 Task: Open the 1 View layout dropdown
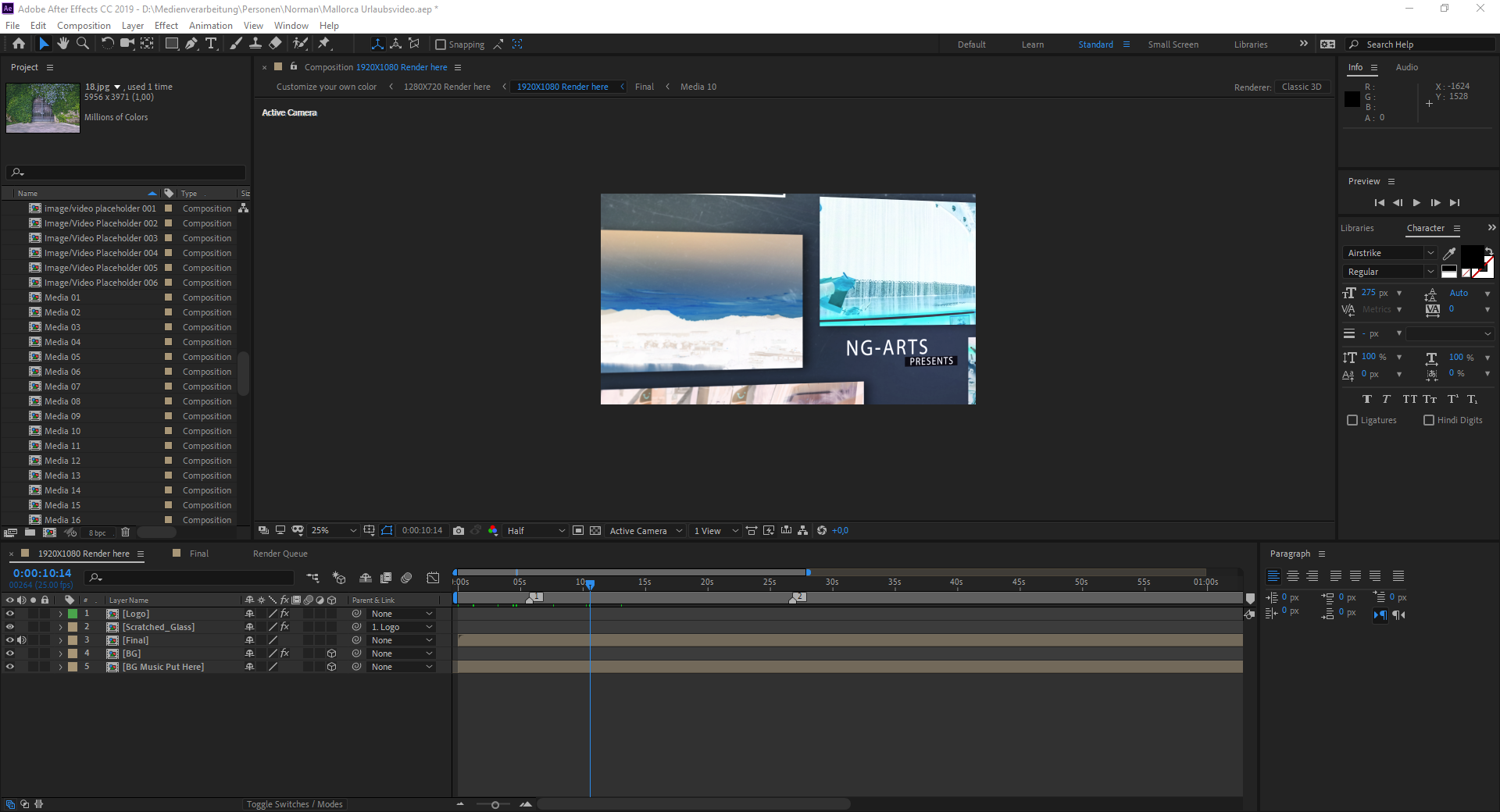click(716, 531)
